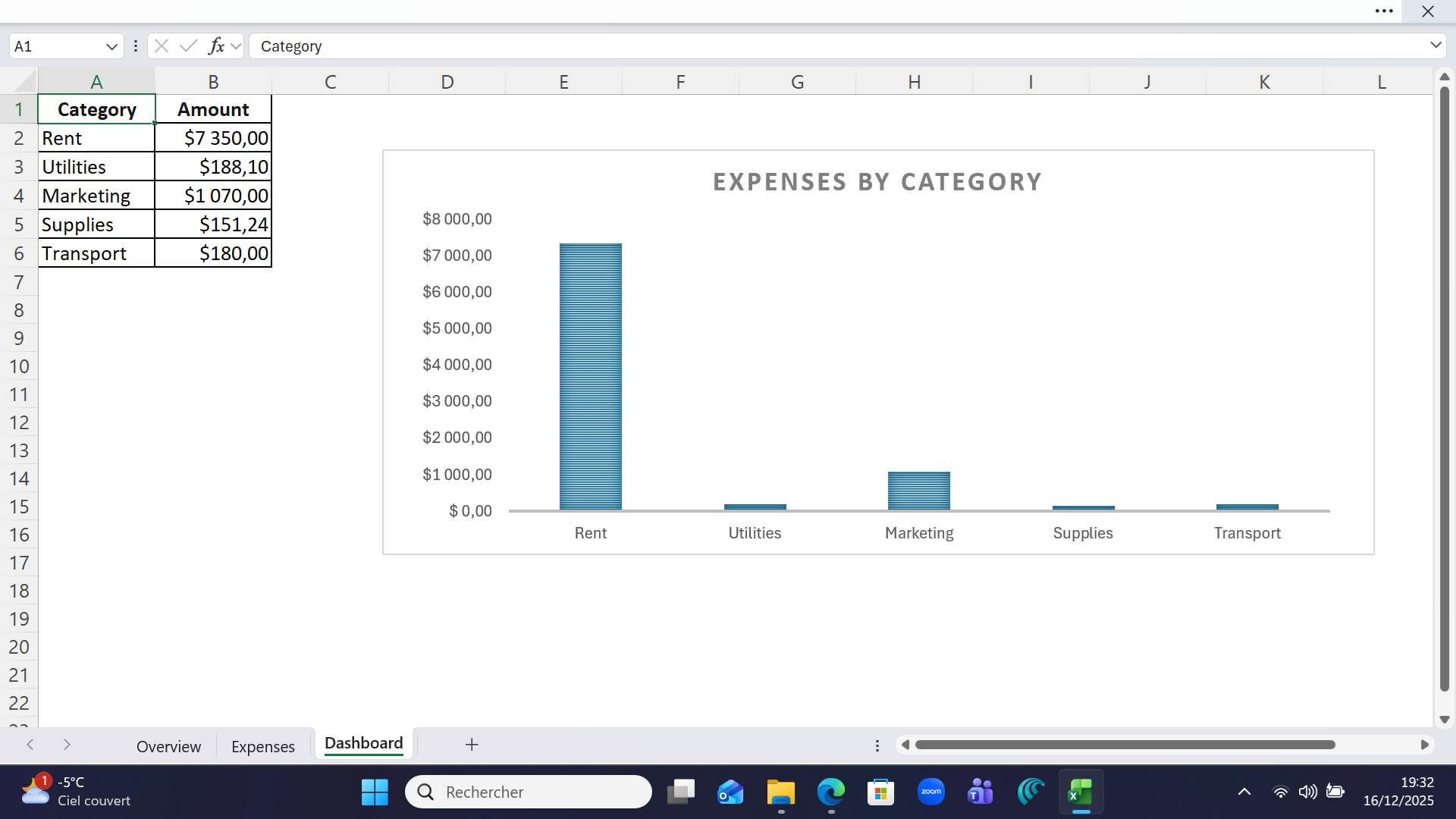Expand the formula bar chevron
Viewport: 1456px width, 819px height.
click(x=1436, y=45)
